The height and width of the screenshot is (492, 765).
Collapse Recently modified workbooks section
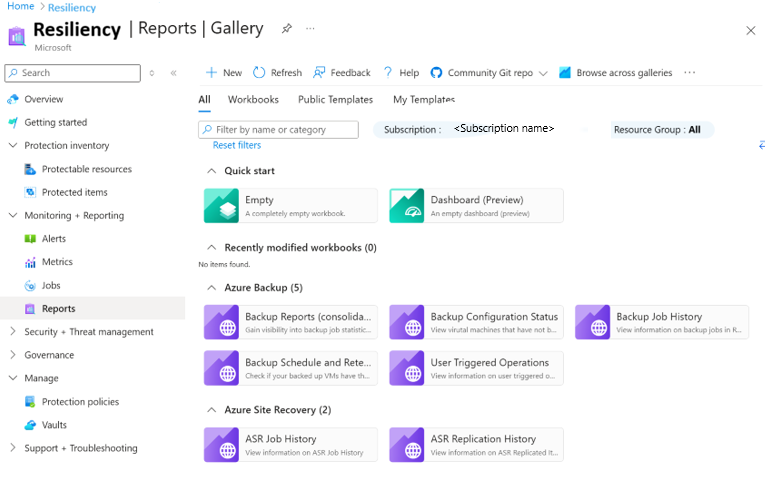click(212, 247)
